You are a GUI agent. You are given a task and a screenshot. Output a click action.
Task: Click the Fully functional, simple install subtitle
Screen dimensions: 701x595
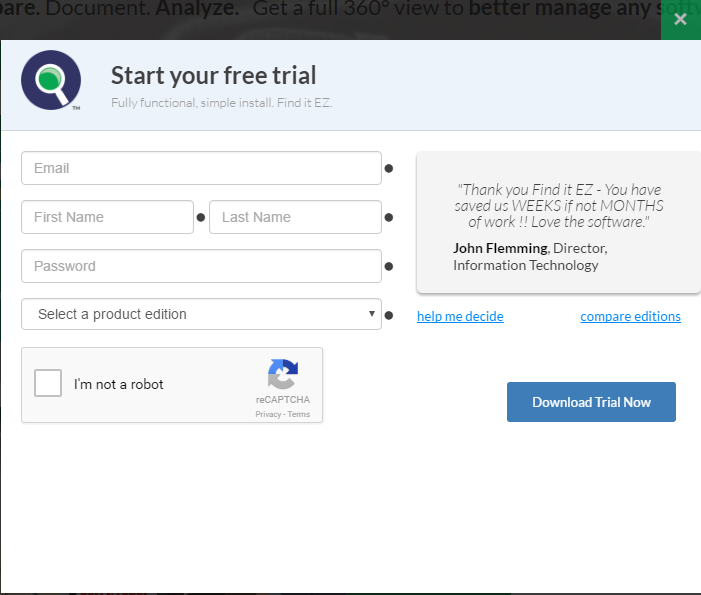click(x=221, y=103)
